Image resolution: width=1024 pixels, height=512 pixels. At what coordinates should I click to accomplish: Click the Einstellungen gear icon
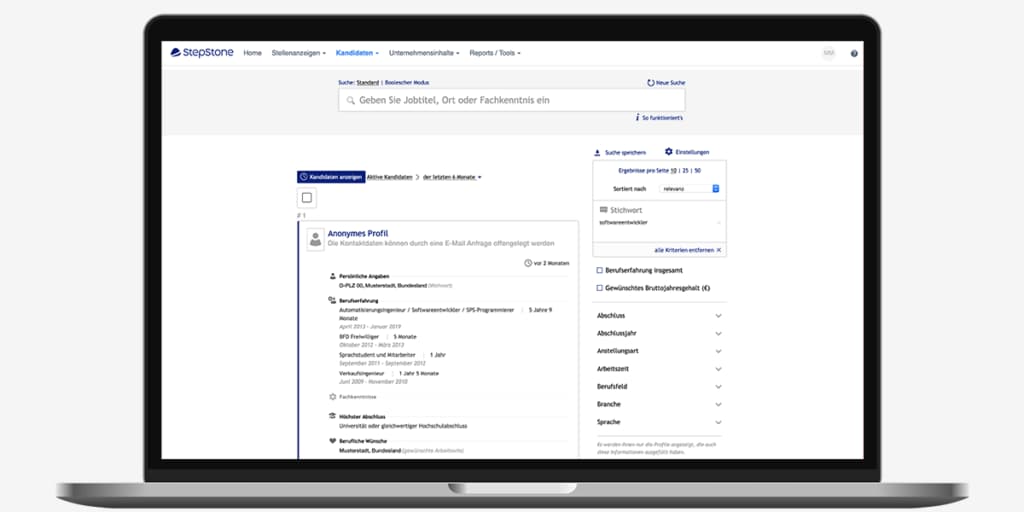(668, 152)
